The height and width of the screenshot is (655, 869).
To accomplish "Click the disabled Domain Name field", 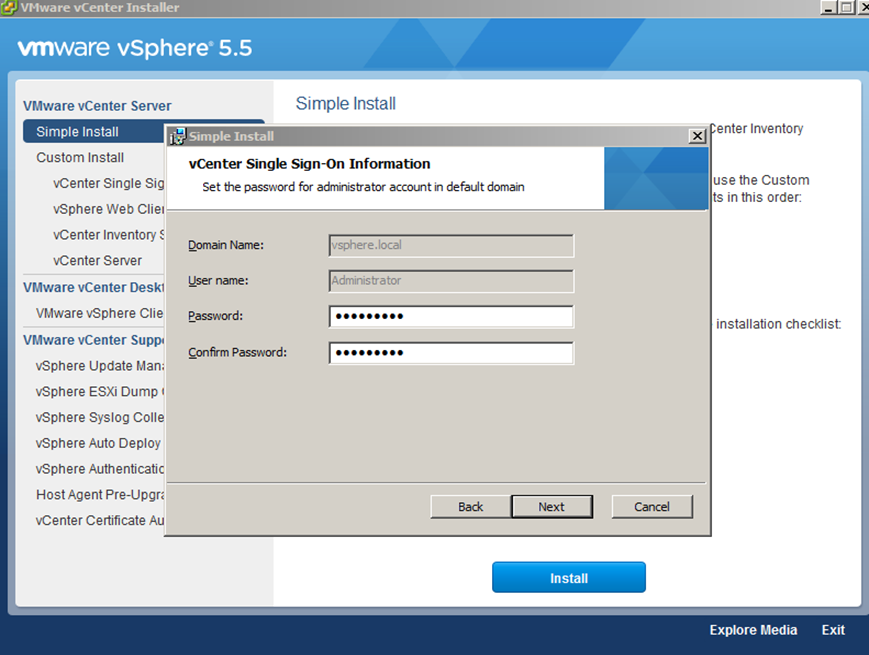I will (451, 245).
